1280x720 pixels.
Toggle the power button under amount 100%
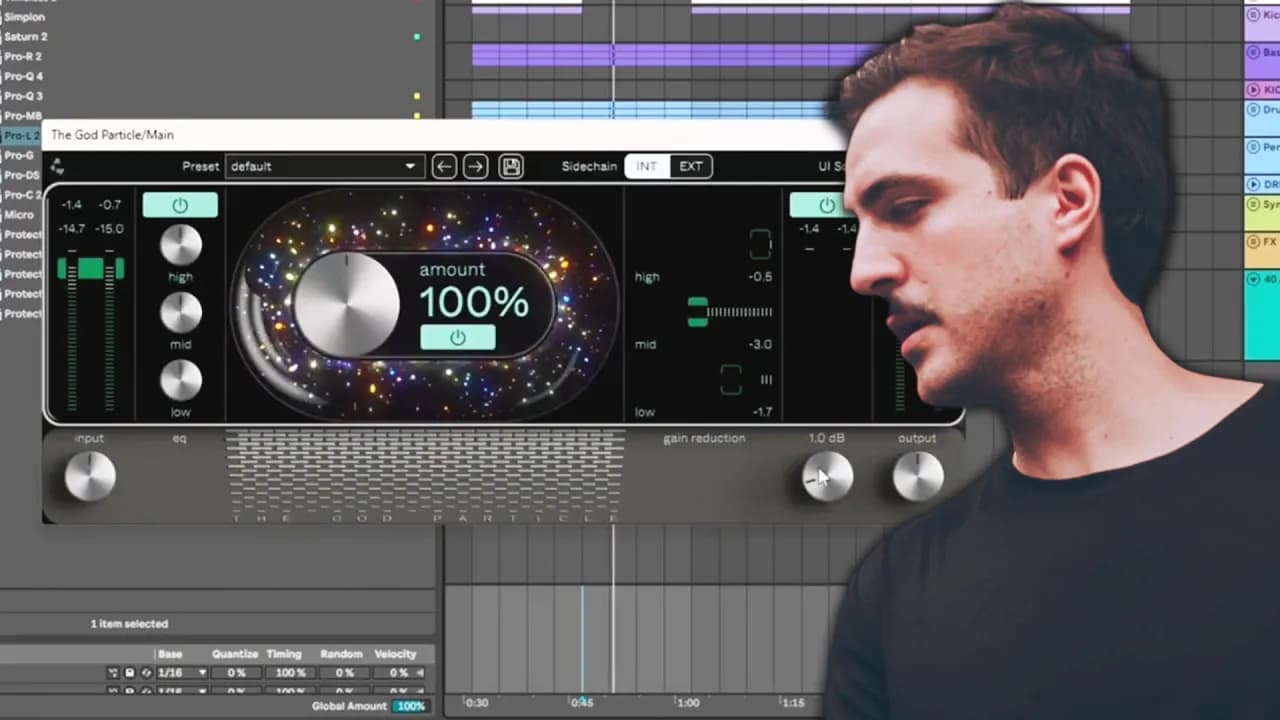[457, 338]
